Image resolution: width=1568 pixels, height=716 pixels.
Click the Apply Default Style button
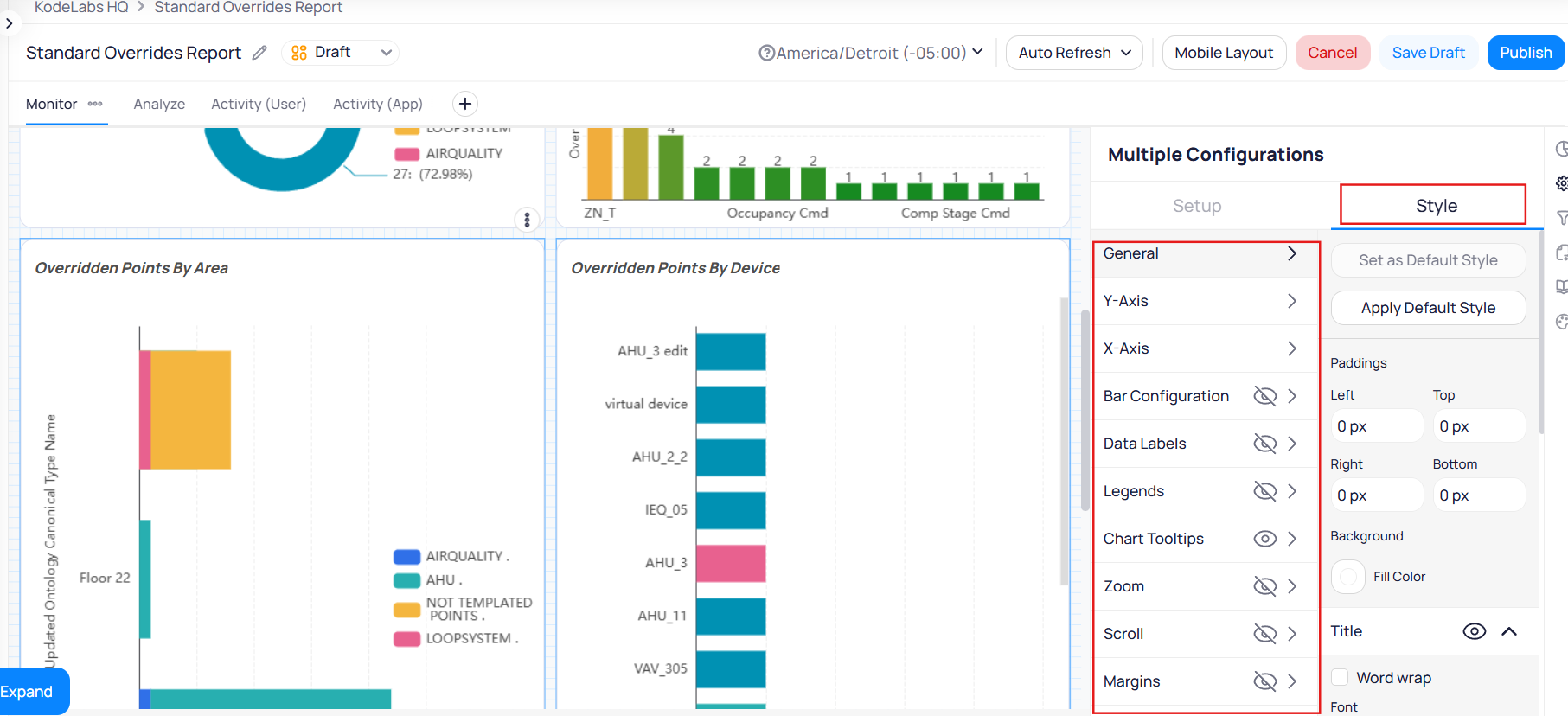[x=1427, y=308]
